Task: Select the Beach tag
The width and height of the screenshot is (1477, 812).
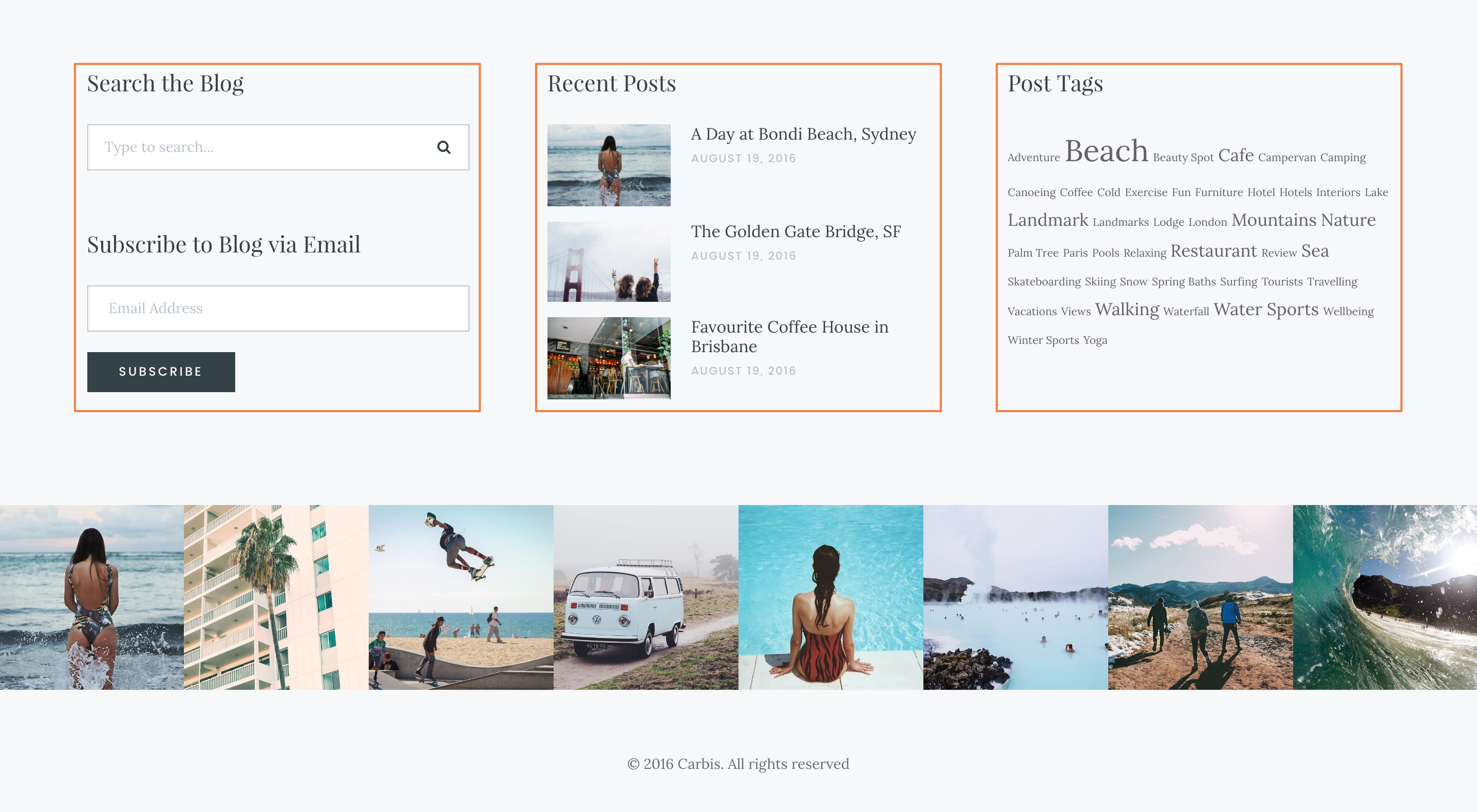Action: point(1106,151)
